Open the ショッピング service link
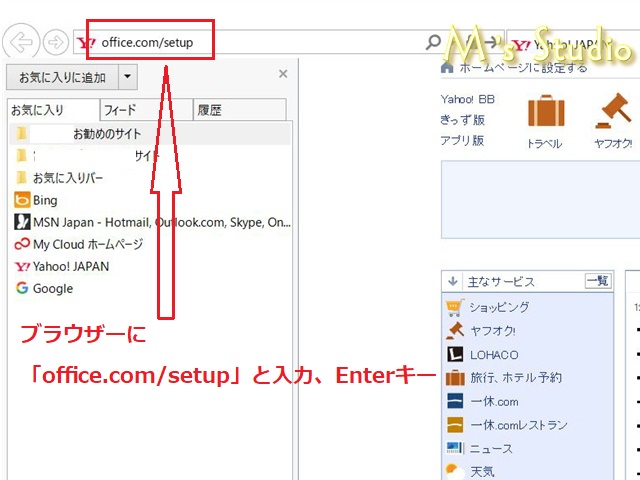Viewport: 640px width, 480px height. tap(499, 307)
